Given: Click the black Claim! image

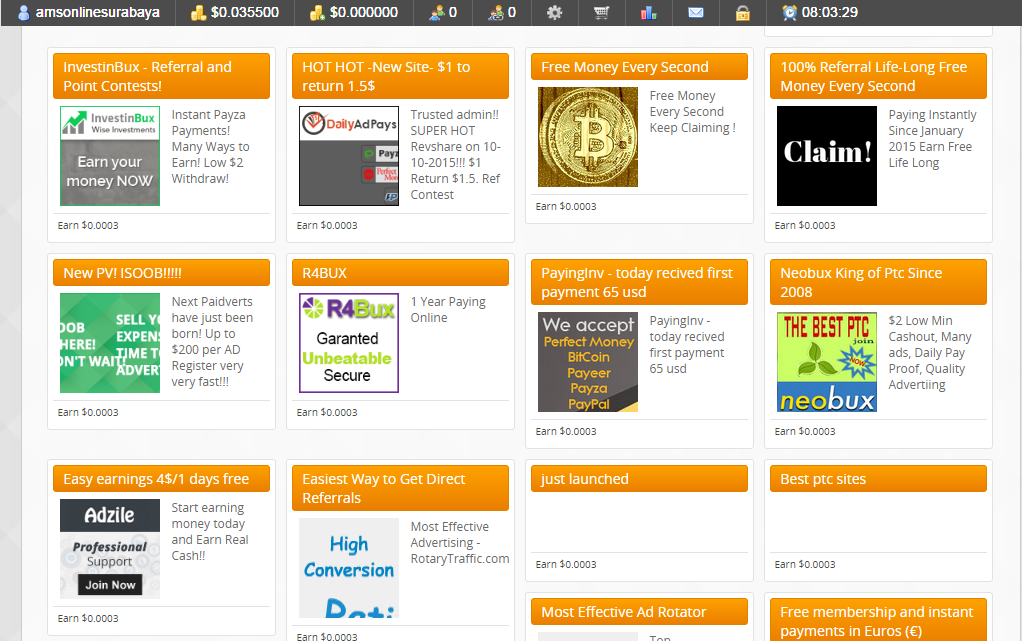Looking at the screenshot, I should point(826,156).
